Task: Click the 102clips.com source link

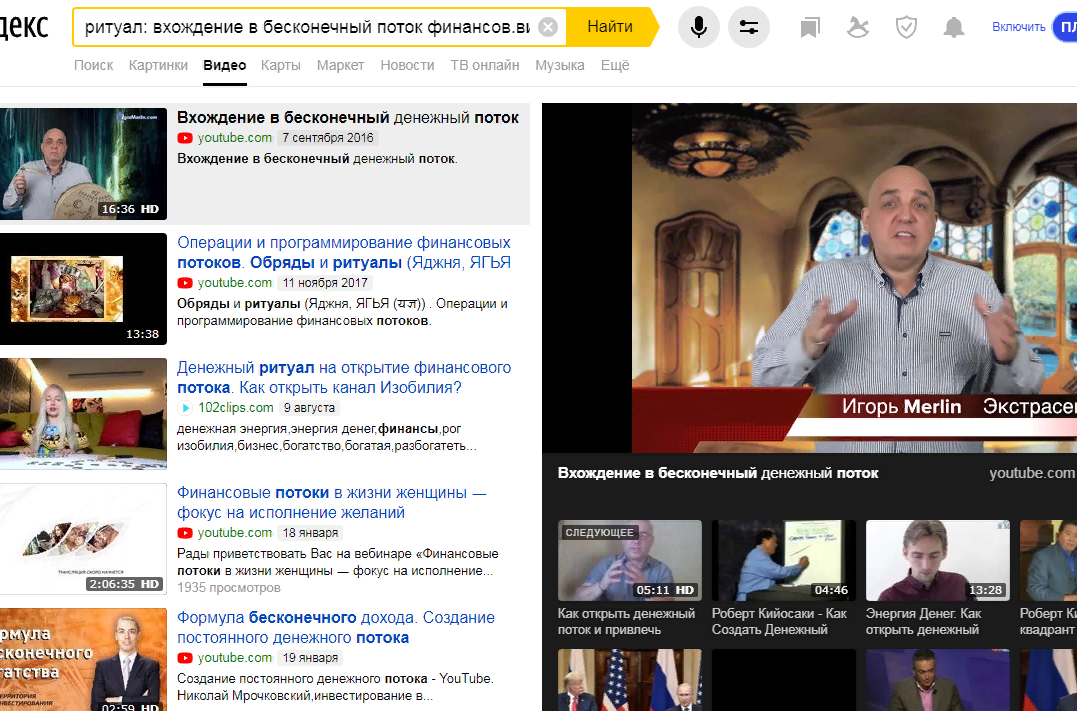Action: [x=236, y=407]
